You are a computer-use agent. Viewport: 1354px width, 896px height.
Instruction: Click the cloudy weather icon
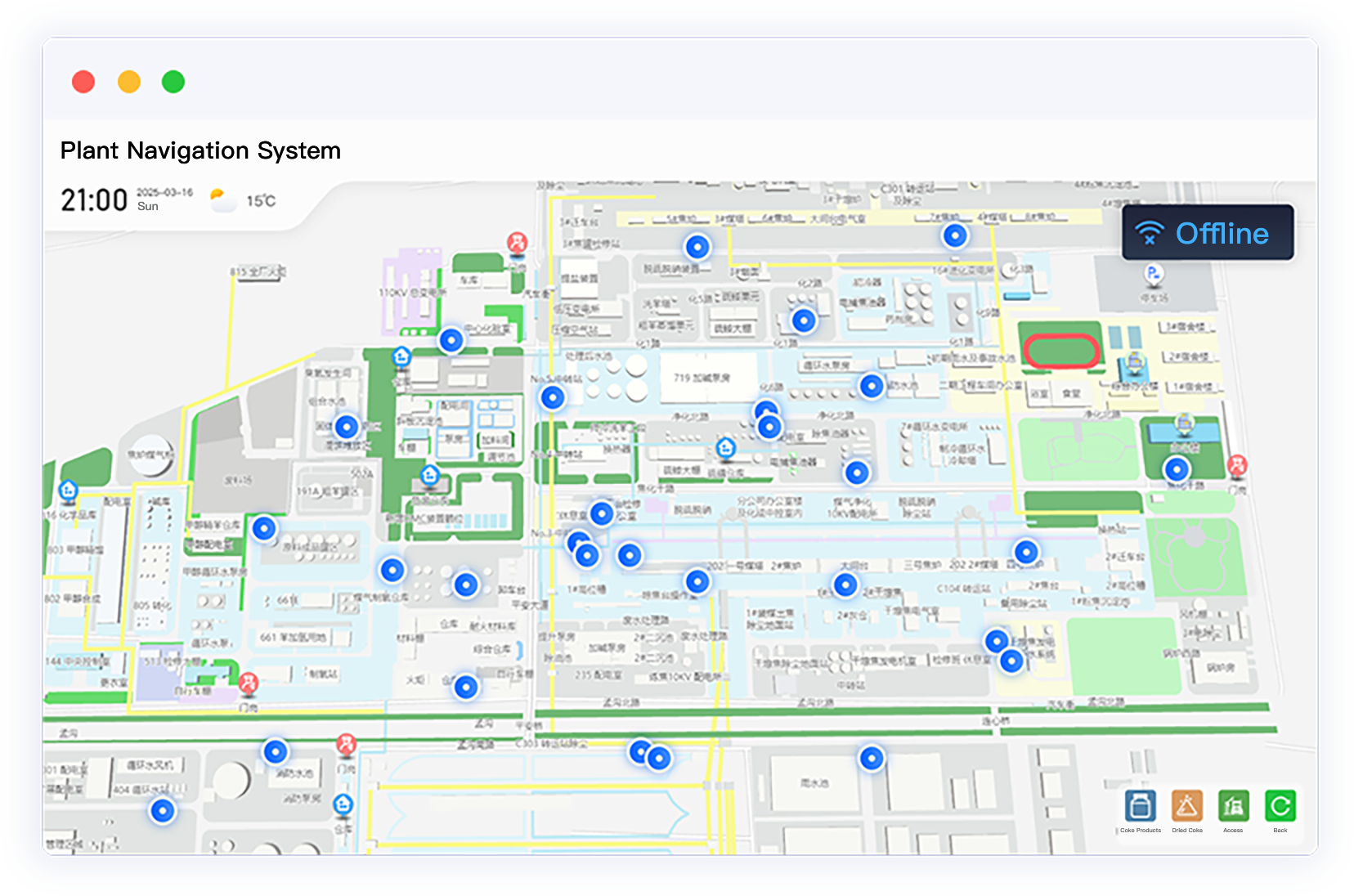tap(222, 199)
